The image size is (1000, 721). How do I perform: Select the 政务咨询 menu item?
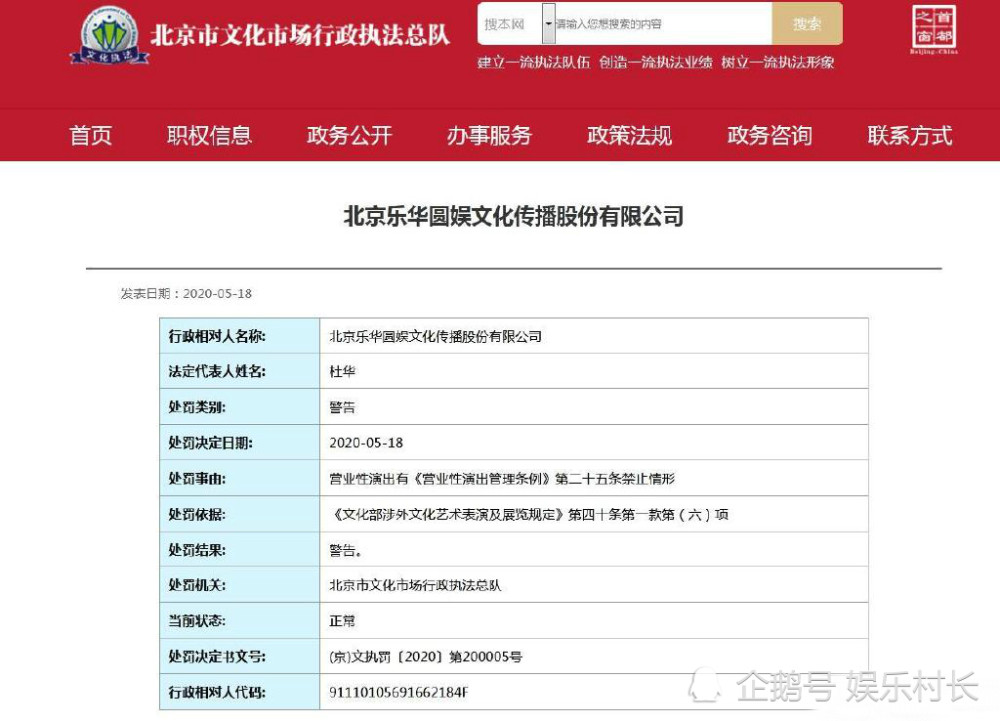[768, 137]
